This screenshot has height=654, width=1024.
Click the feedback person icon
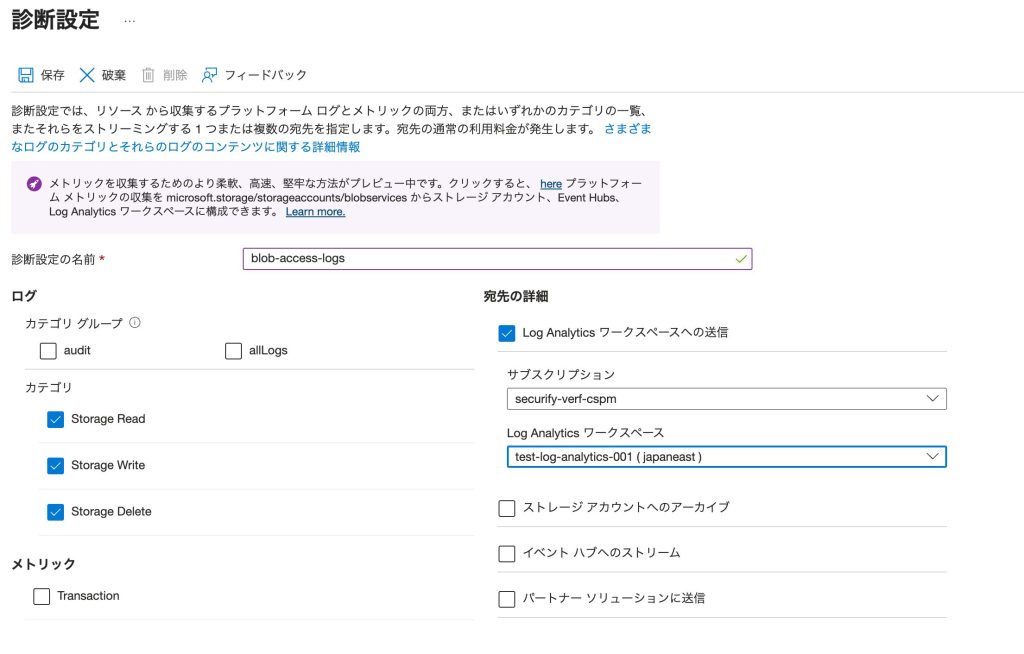(209, 75)
